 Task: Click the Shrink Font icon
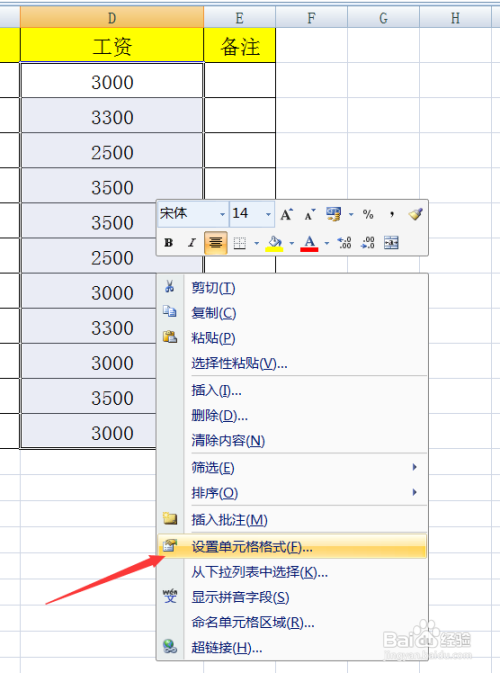(x=310, y=214)
